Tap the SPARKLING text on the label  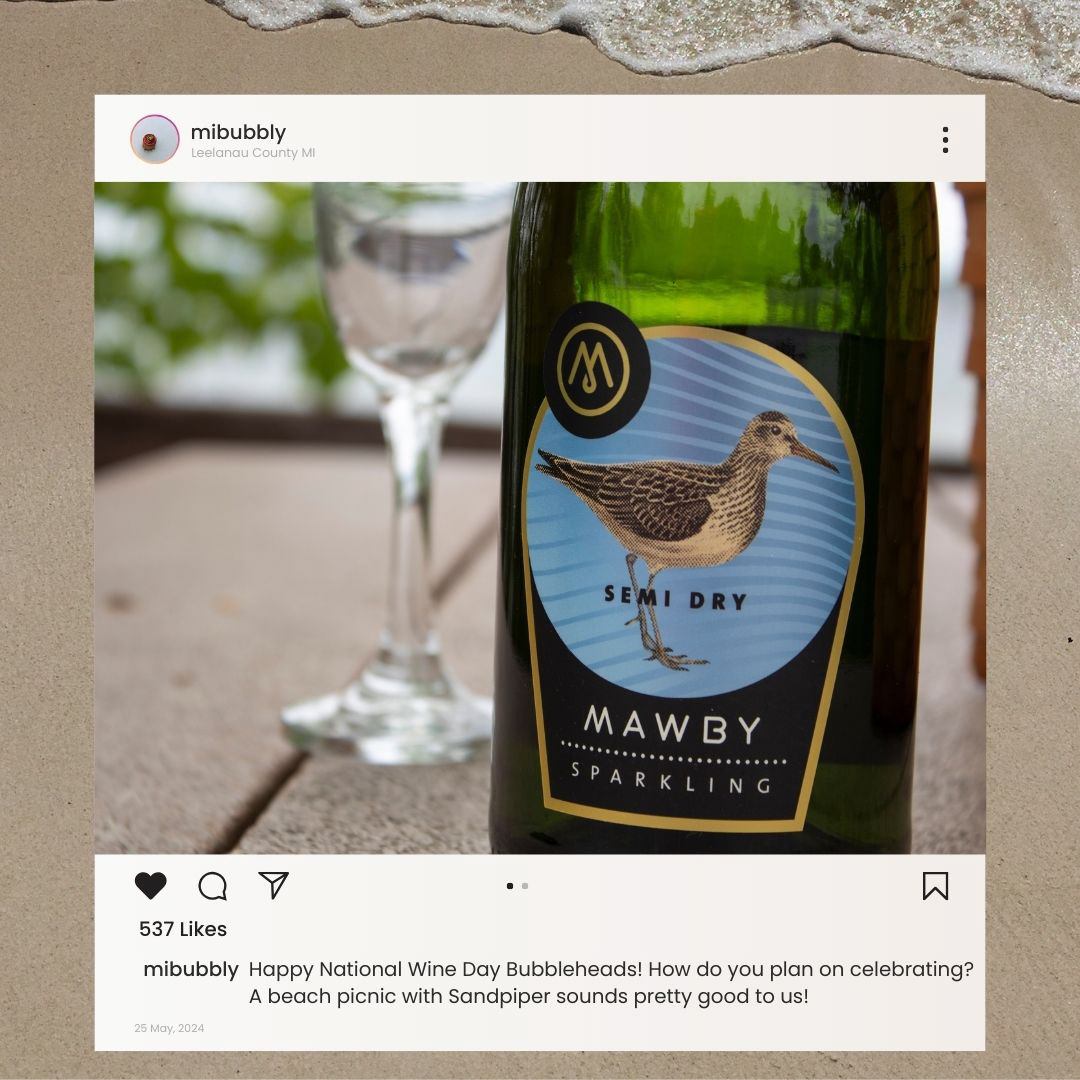671,778
